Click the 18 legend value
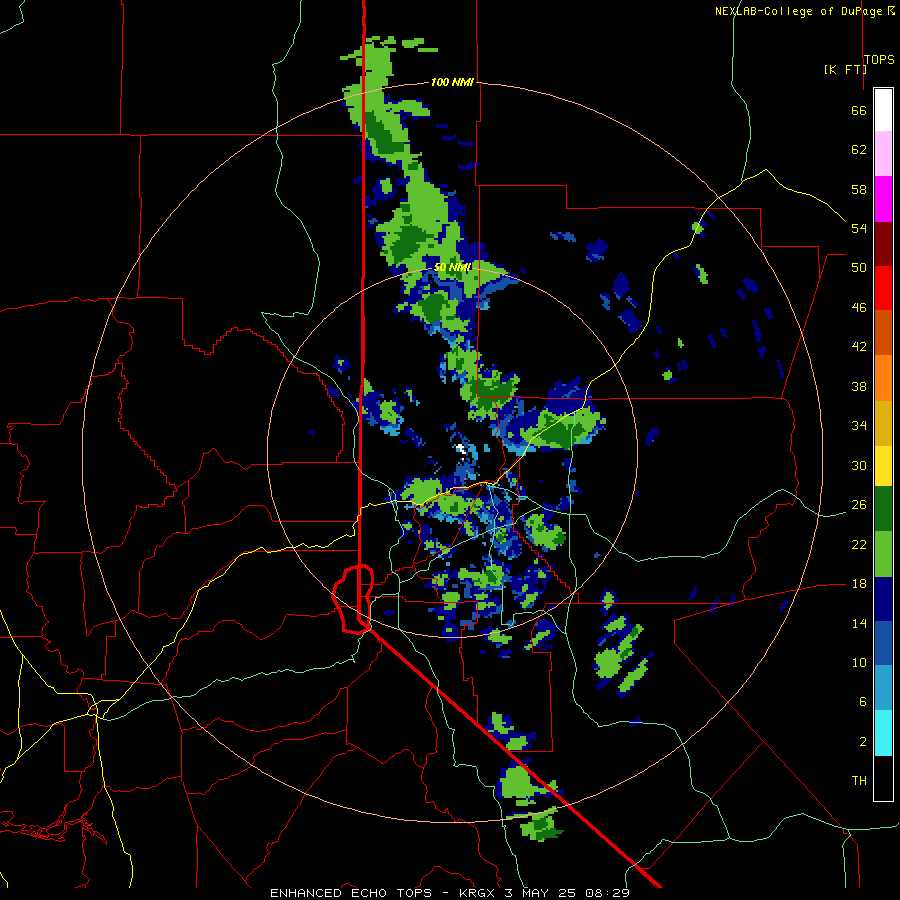This screenshot has height=900, width=900. [859, 584]
